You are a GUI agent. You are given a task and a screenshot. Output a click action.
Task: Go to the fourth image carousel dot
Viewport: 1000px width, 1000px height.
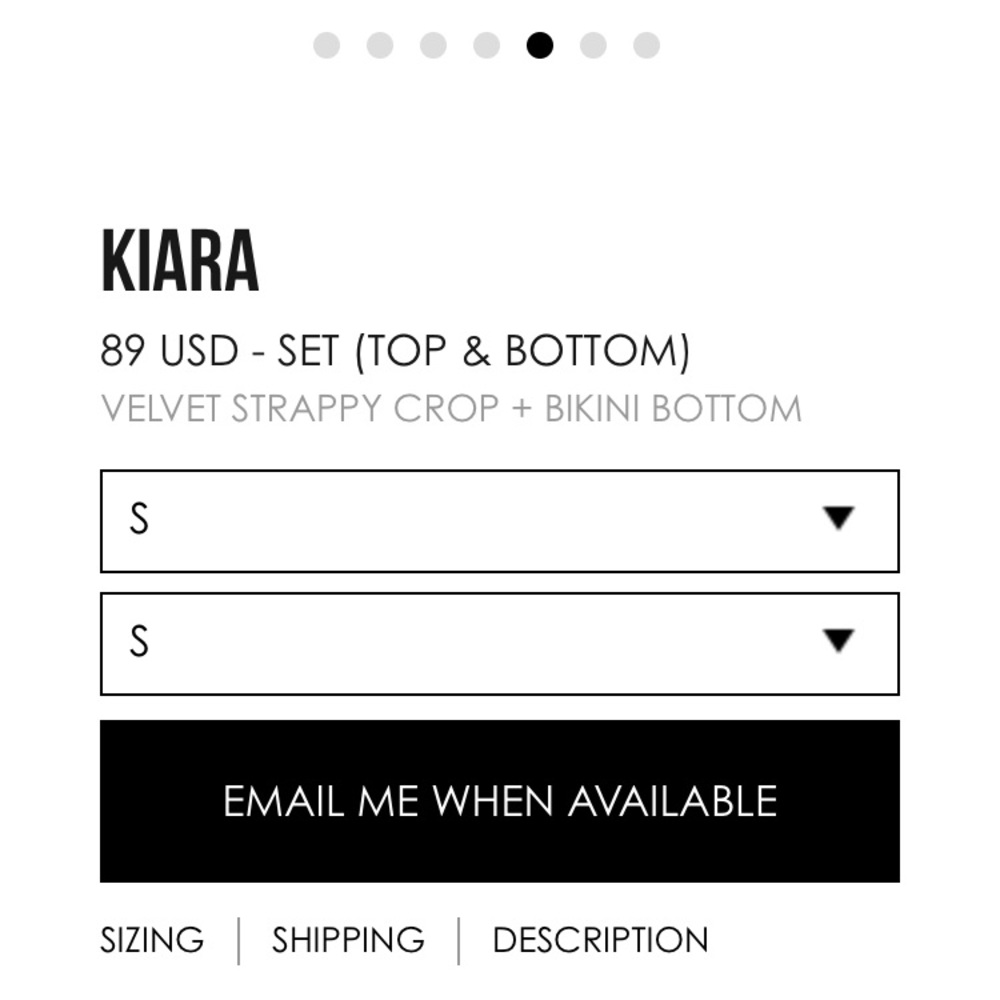(487, 45)
